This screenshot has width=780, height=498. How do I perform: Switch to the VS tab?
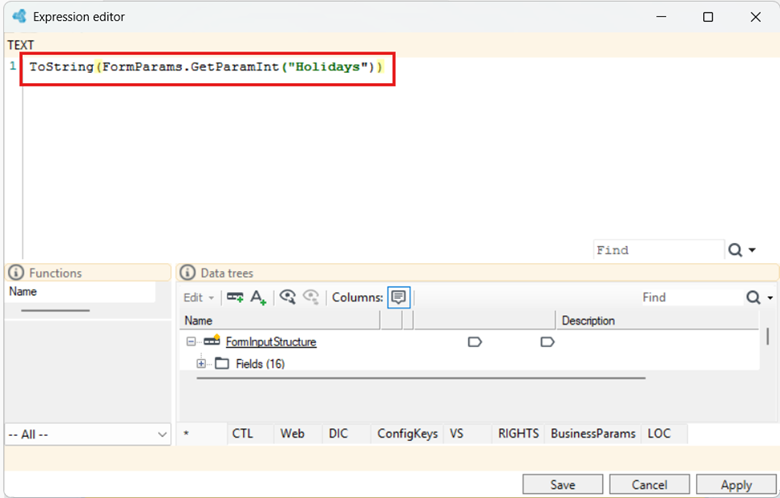[468, 434]
